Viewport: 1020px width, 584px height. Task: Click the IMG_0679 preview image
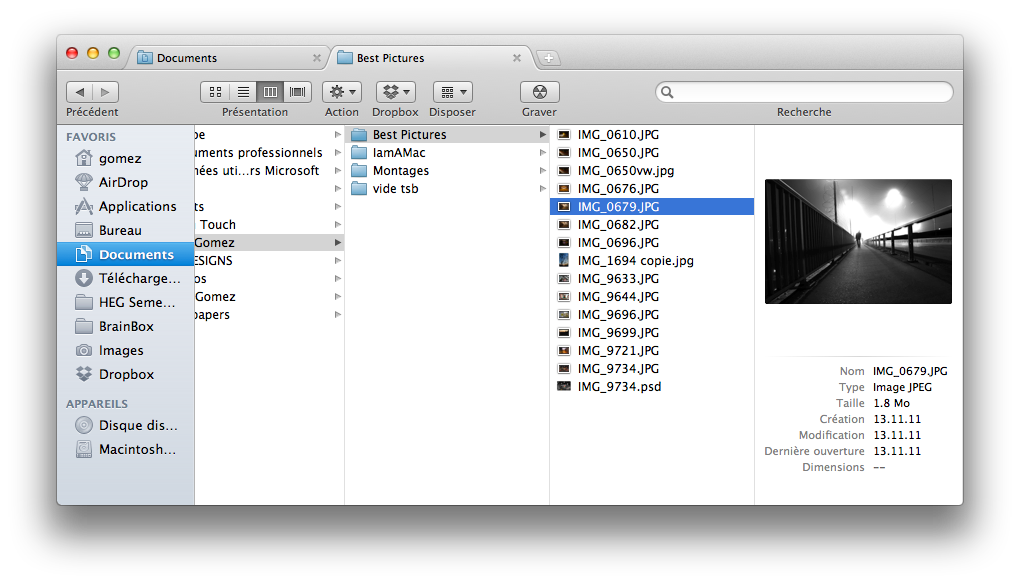pos(857,241)
